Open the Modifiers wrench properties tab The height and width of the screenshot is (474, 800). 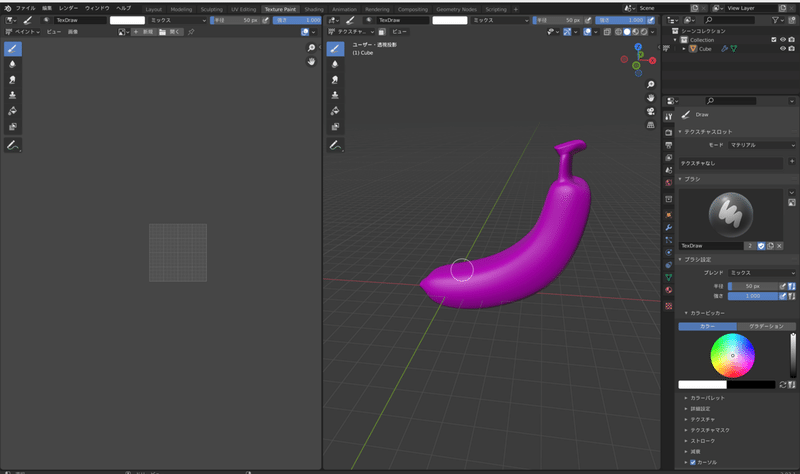pos(668,228)
